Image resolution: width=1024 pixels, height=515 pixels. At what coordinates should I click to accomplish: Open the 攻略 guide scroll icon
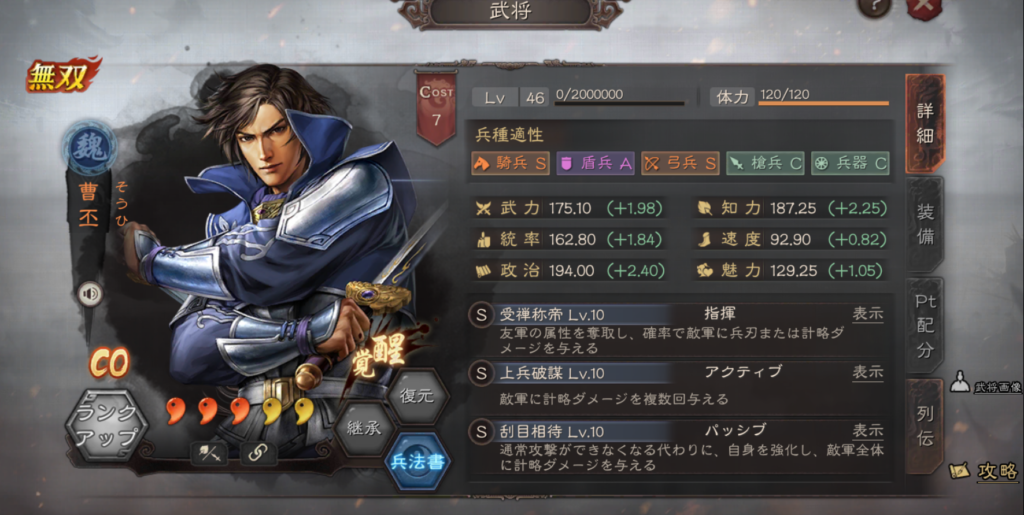pyautogui.click(x=959, y=472)
